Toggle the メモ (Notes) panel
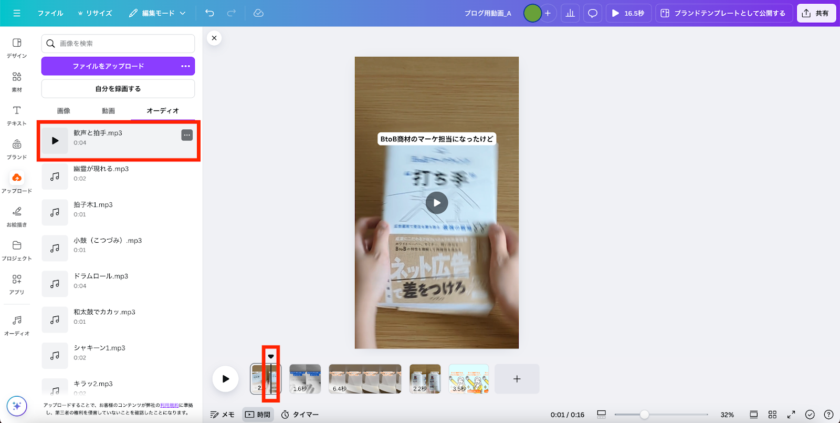Screen dimensions: 840x423 tap(222, 414)
